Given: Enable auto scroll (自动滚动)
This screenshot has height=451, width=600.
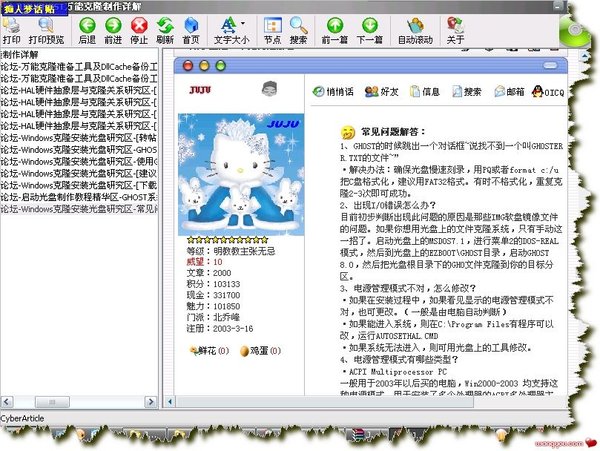Looking at the screenshot, I should click(x=415, y=31).
